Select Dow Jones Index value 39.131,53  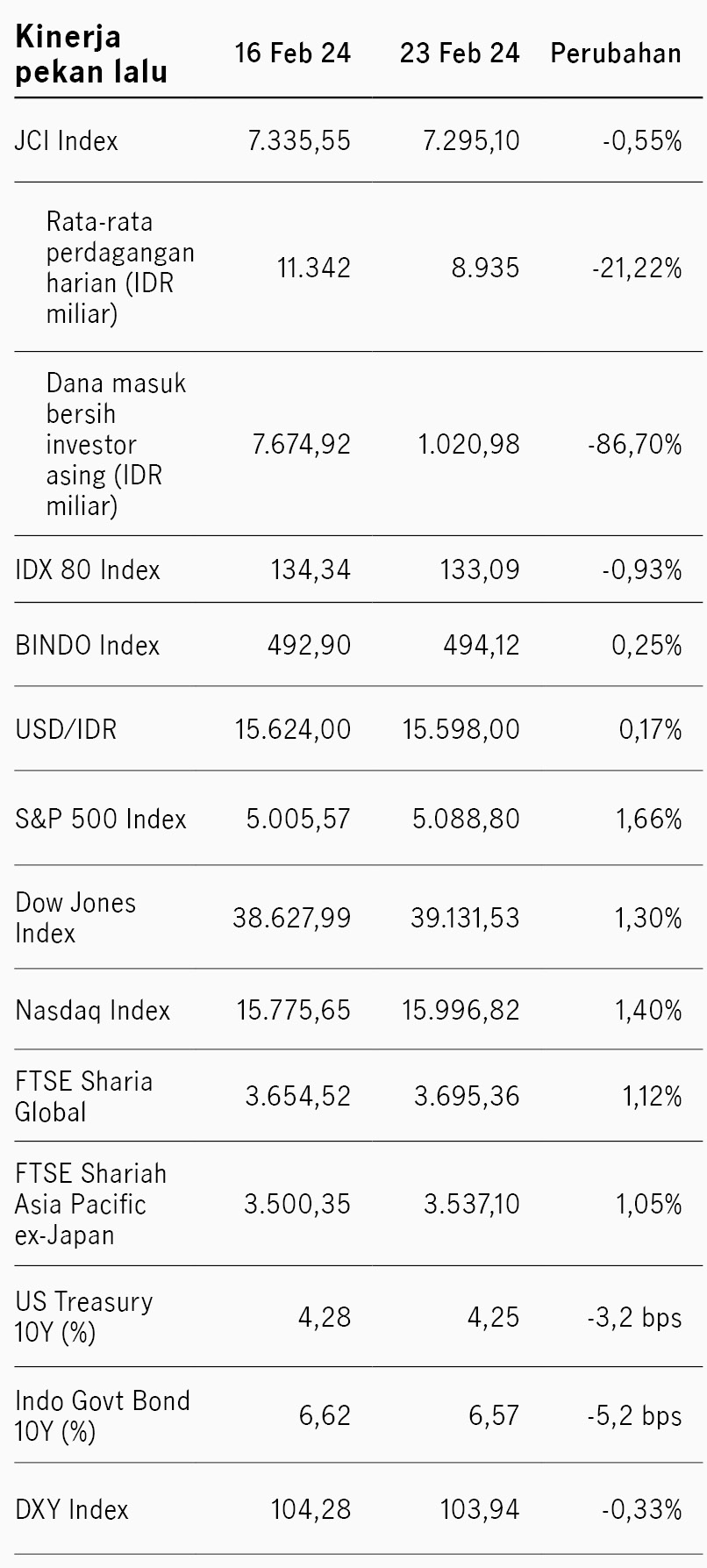[x=465, y=918]
